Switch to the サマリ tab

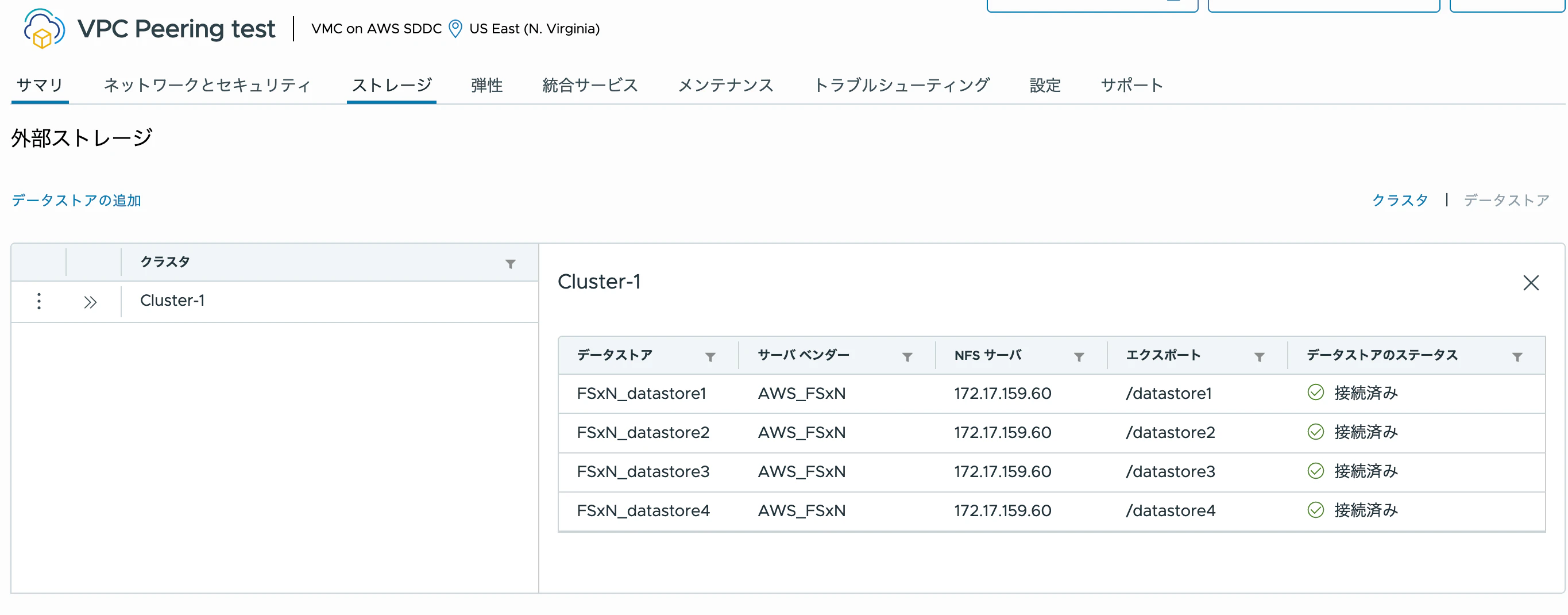tap(40, 85)
